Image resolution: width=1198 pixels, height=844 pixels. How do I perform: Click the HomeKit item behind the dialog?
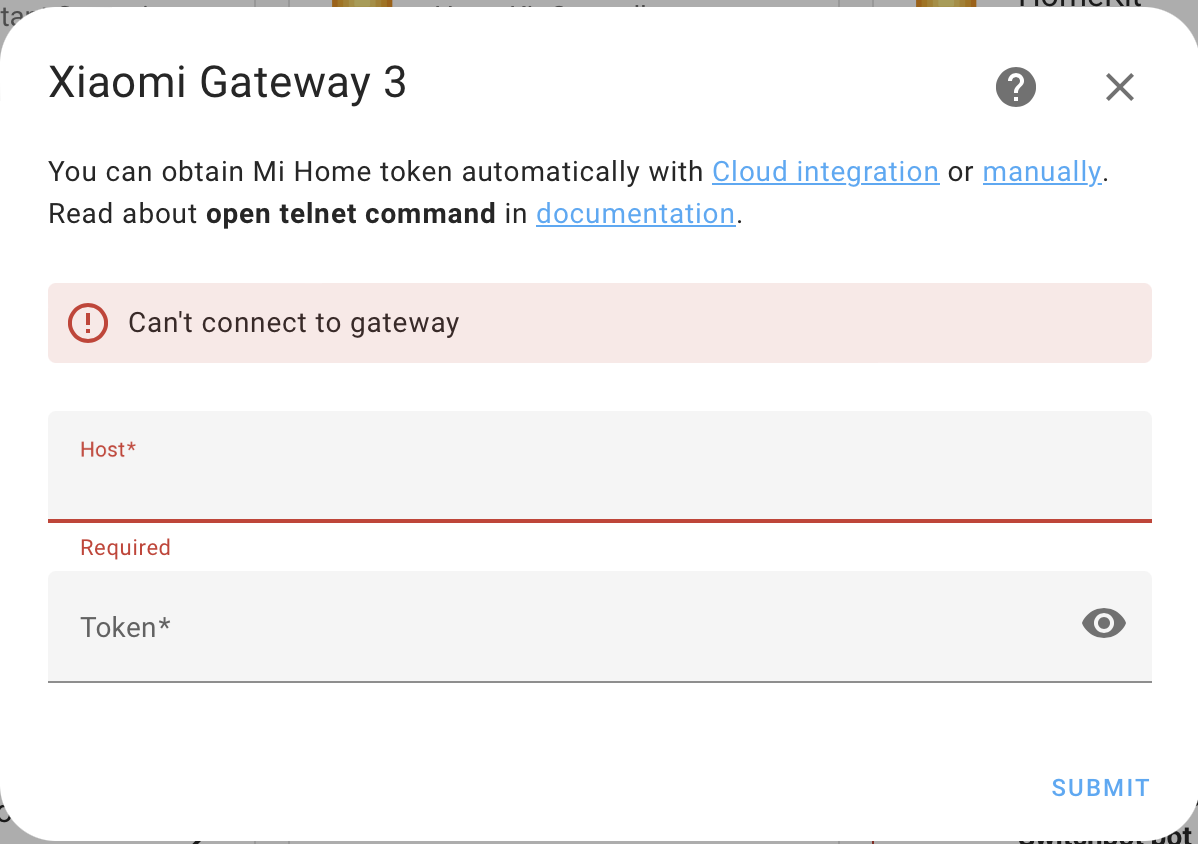1082,7
